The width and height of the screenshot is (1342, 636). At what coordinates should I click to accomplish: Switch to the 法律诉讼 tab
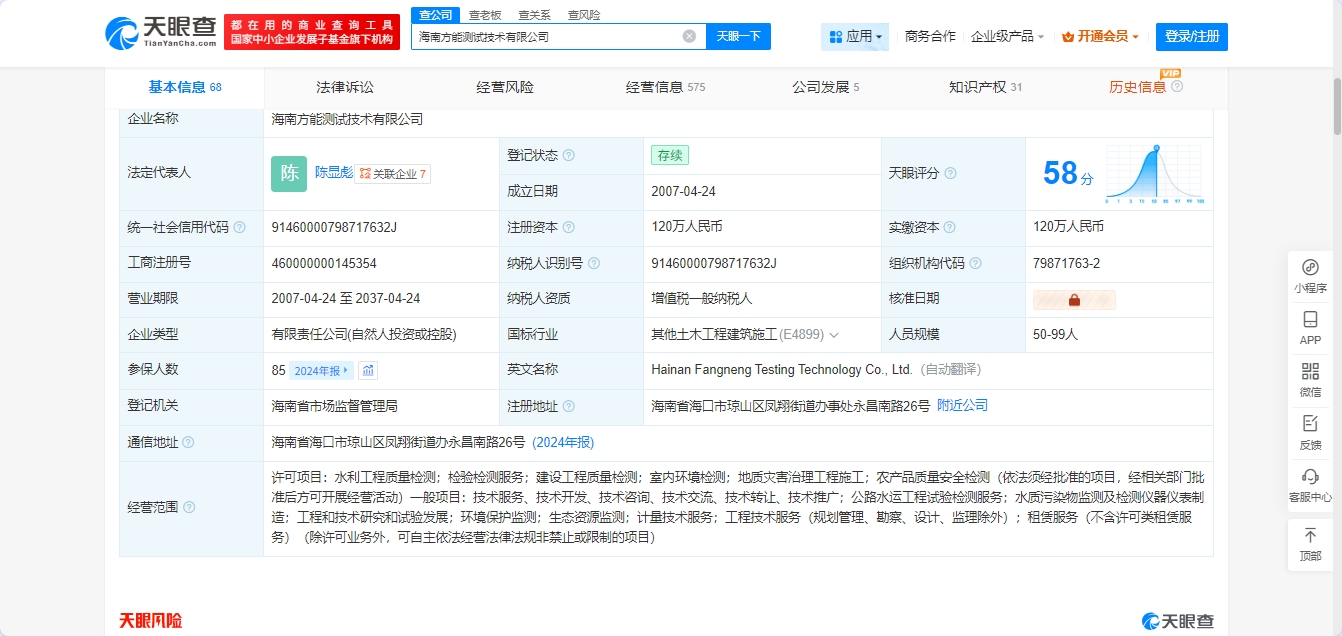click(345, 87)
